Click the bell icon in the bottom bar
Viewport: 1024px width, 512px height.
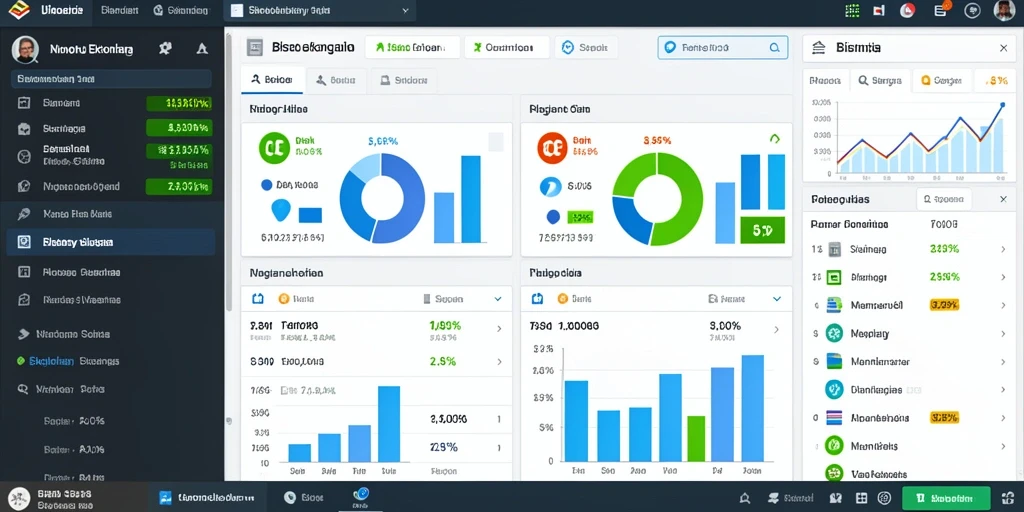[745, 498]
